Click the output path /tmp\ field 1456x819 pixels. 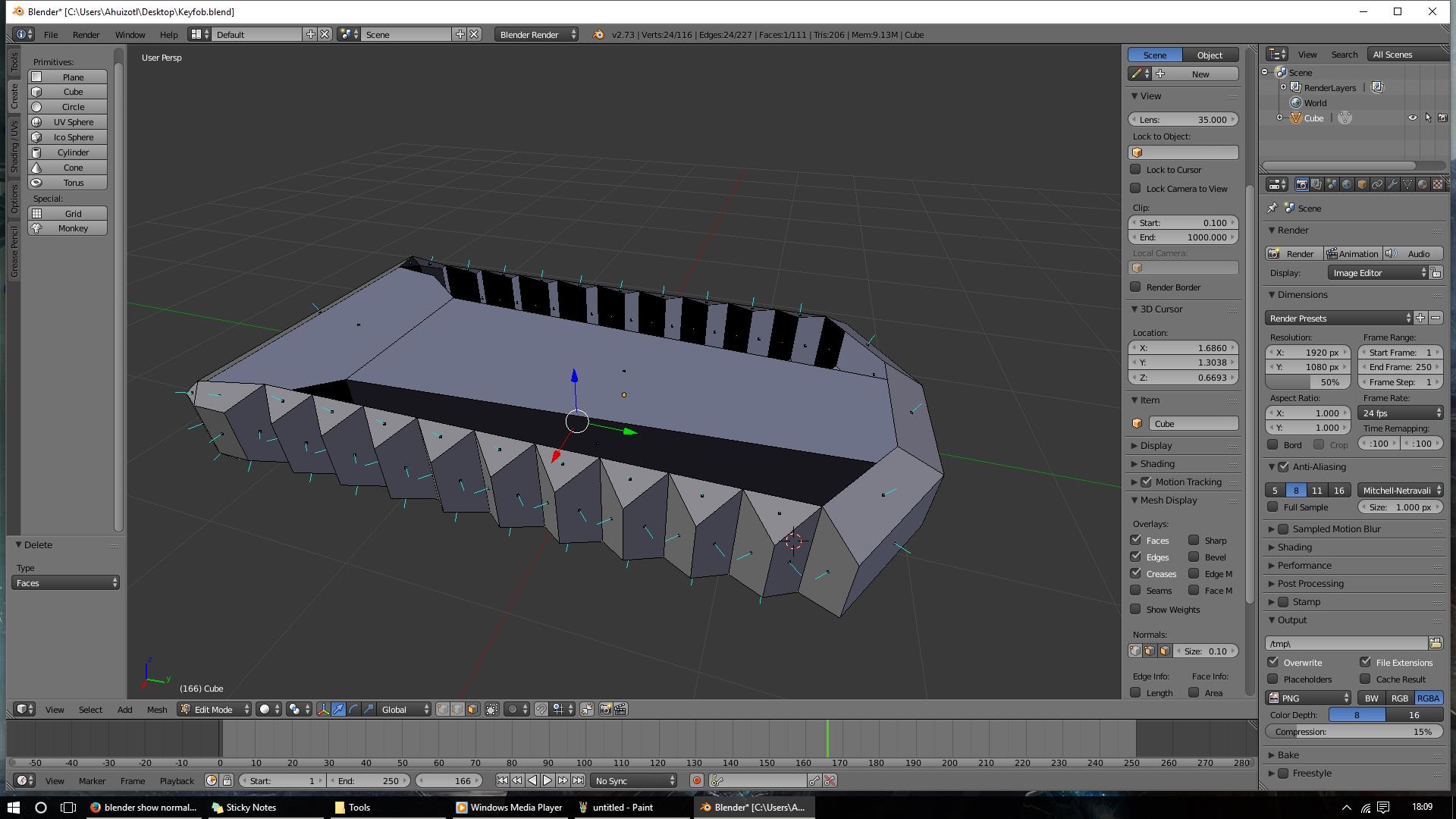[1346, 643]
